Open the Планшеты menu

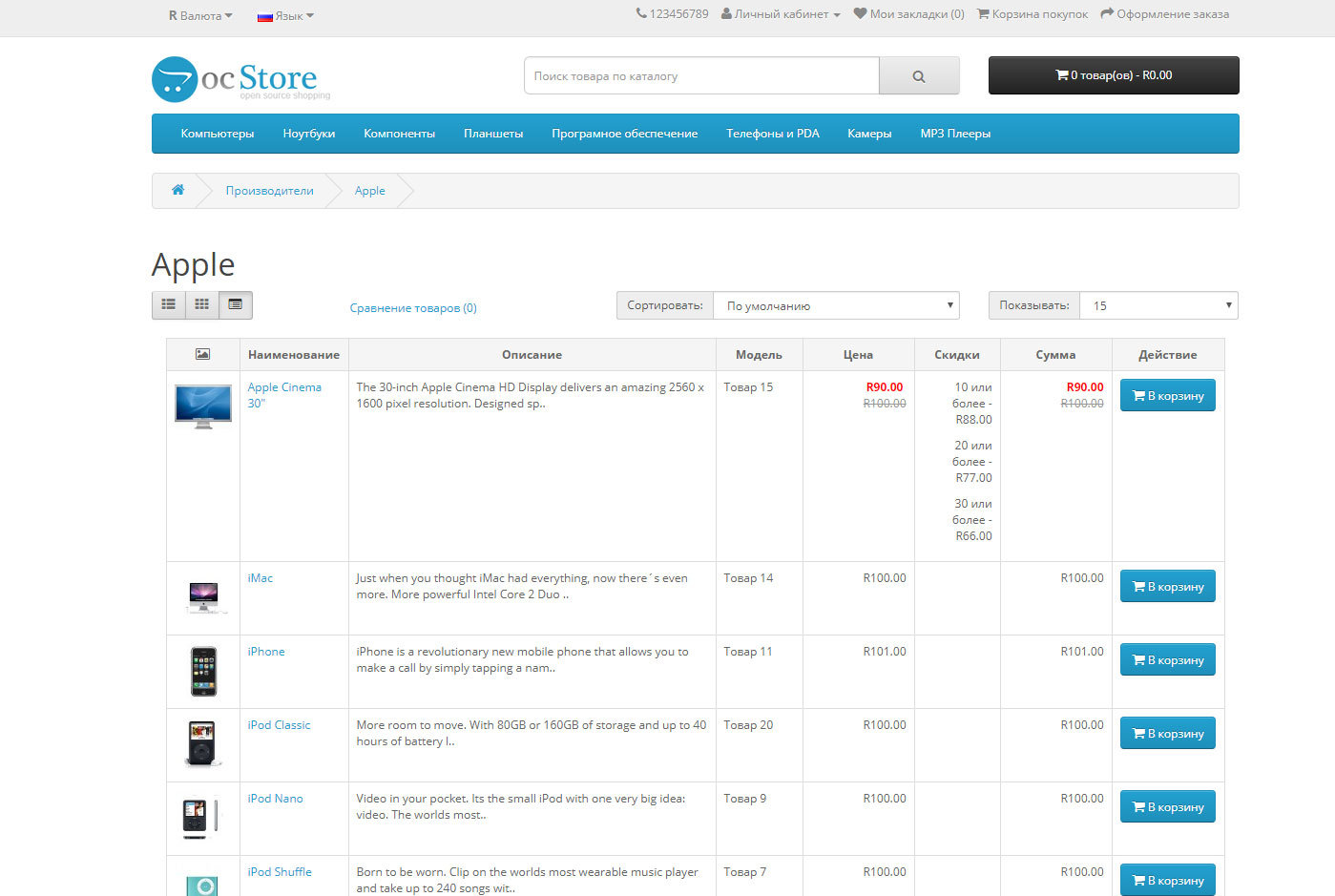pos(493,134)
